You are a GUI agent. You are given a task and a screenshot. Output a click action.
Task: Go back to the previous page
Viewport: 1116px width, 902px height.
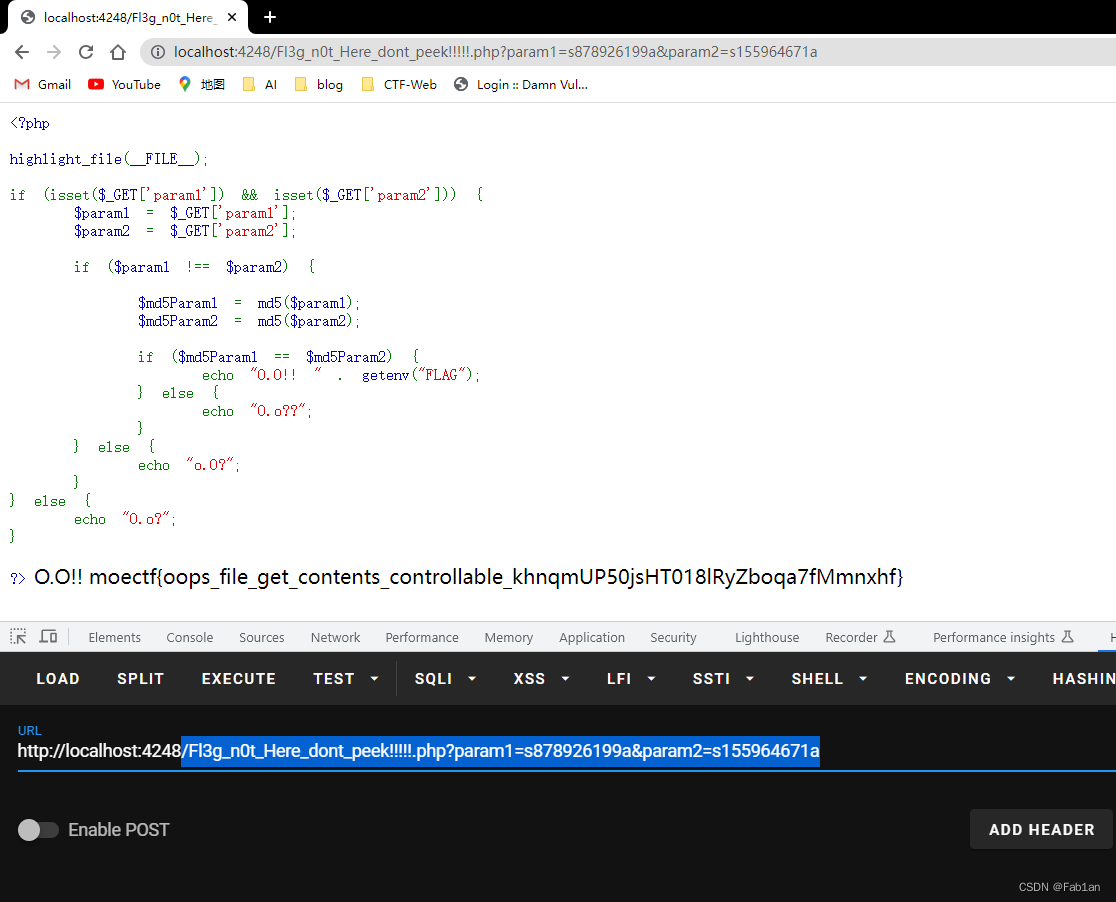[x=22, y=52]
